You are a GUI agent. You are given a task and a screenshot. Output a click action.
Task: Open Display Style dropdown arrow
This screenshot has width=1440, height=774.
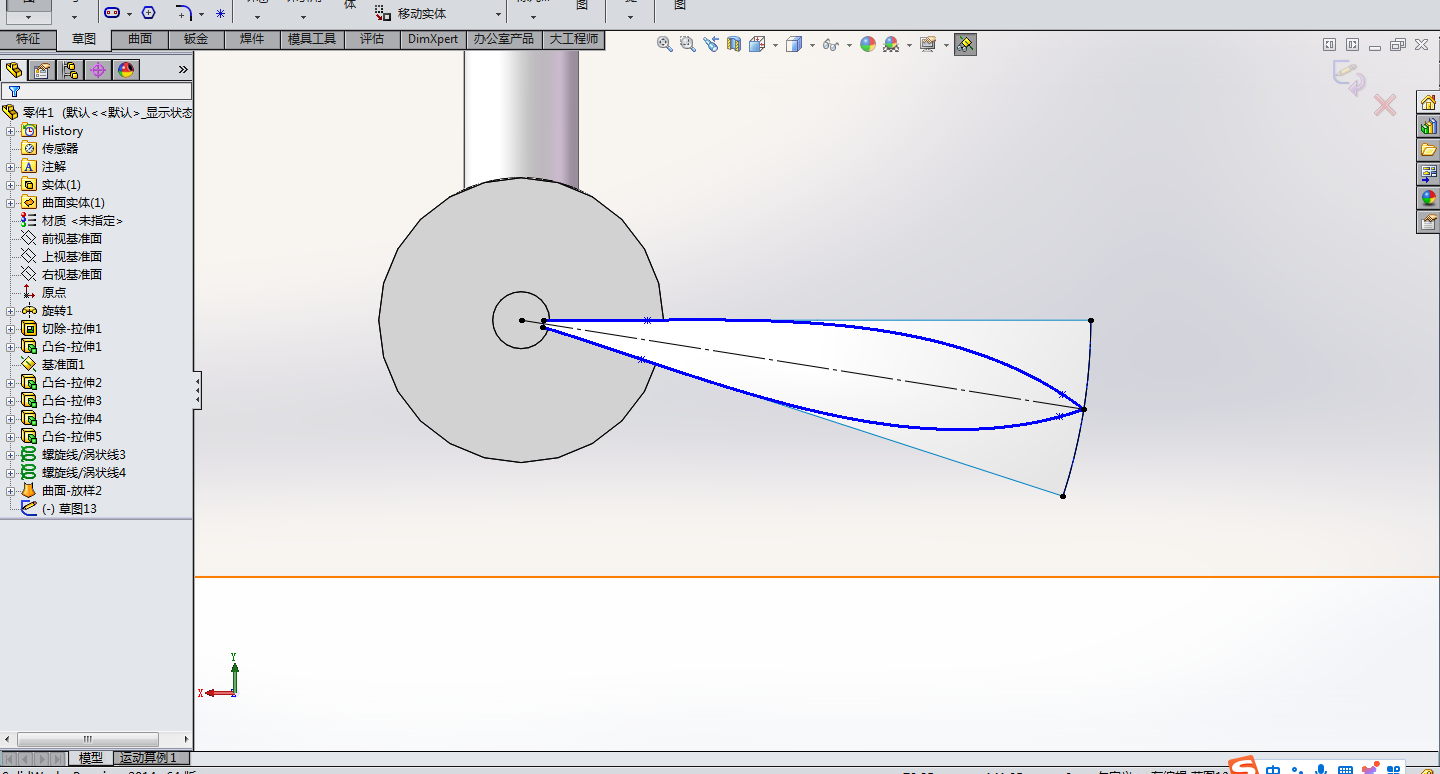(812, 45)
